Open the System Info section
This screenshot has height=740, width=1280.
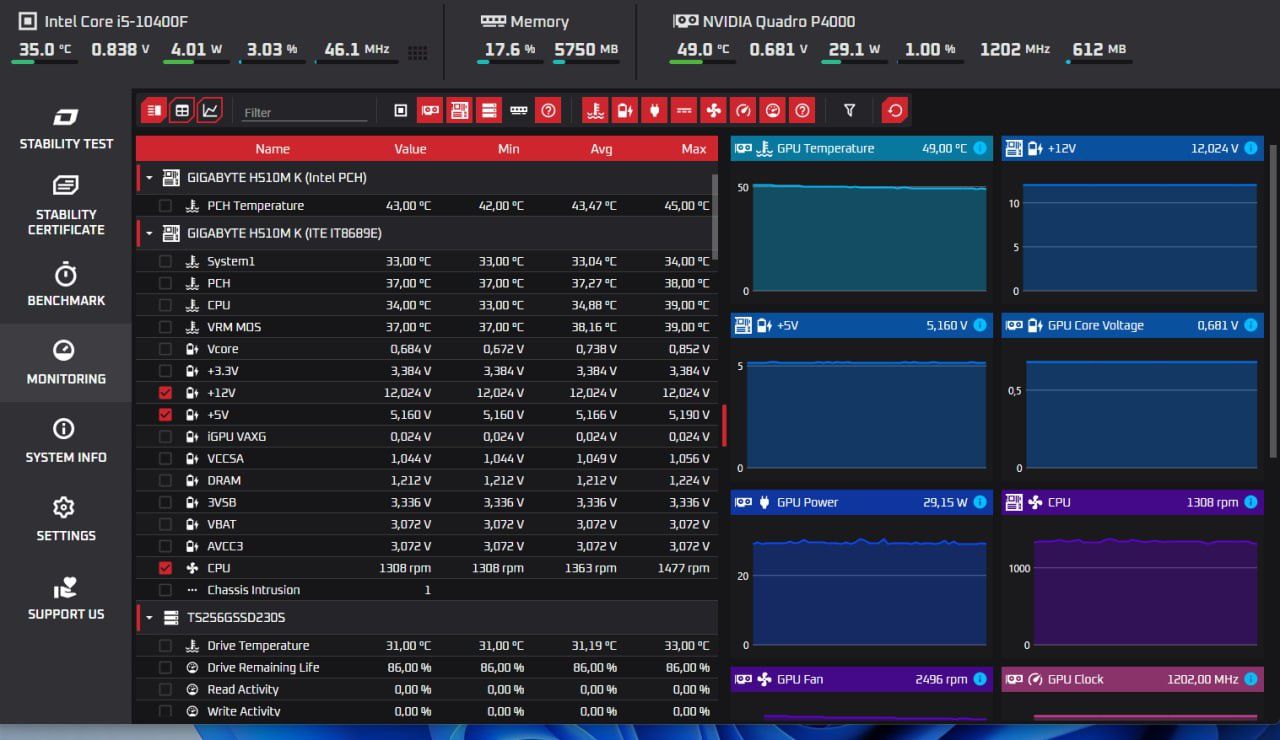pyautogui.click(x=66, y=441)
